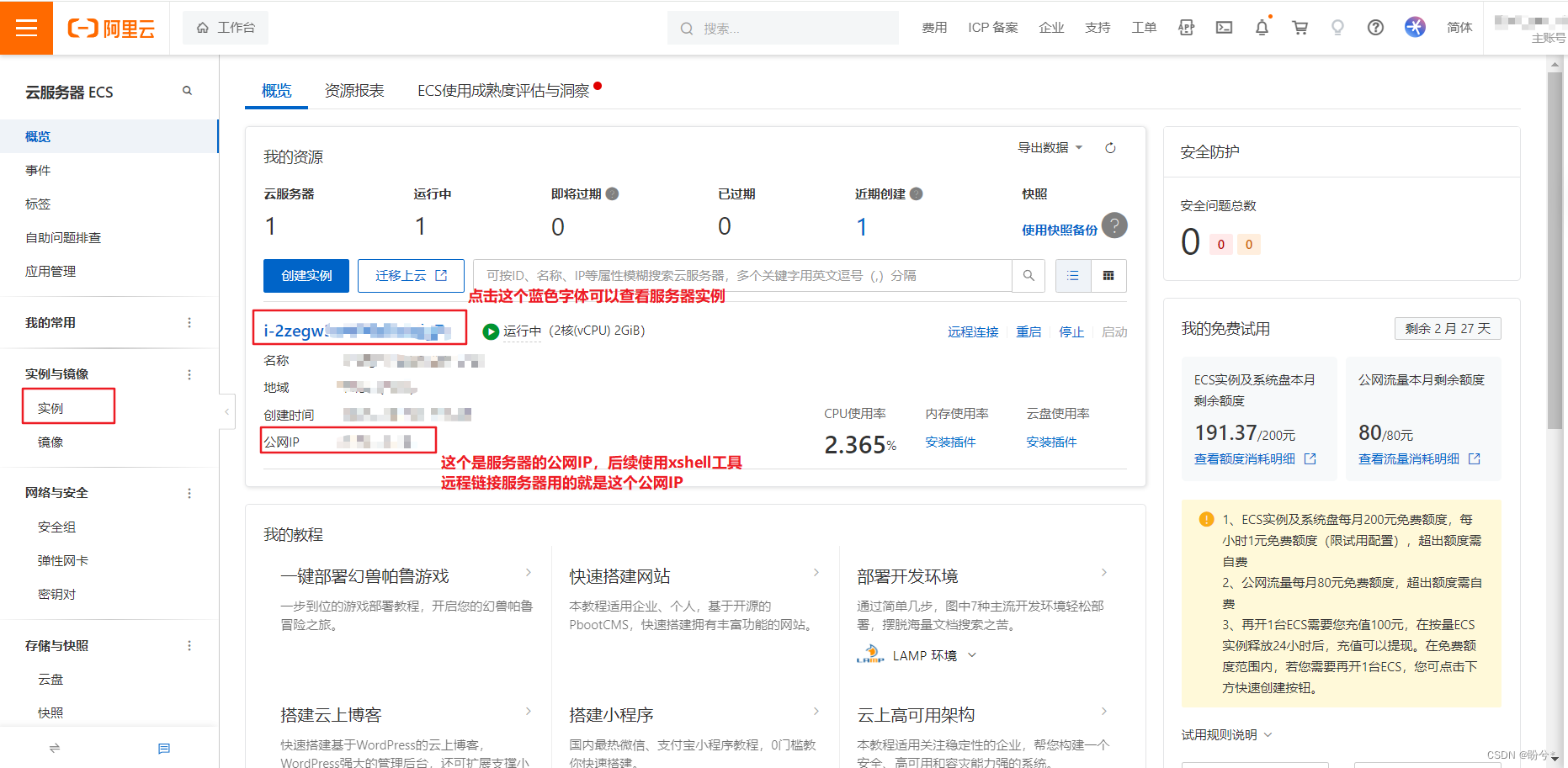This screenshot has height=768, width=1568.
Task: Expand 试用规则说明
Action: tap(1226, 734)
